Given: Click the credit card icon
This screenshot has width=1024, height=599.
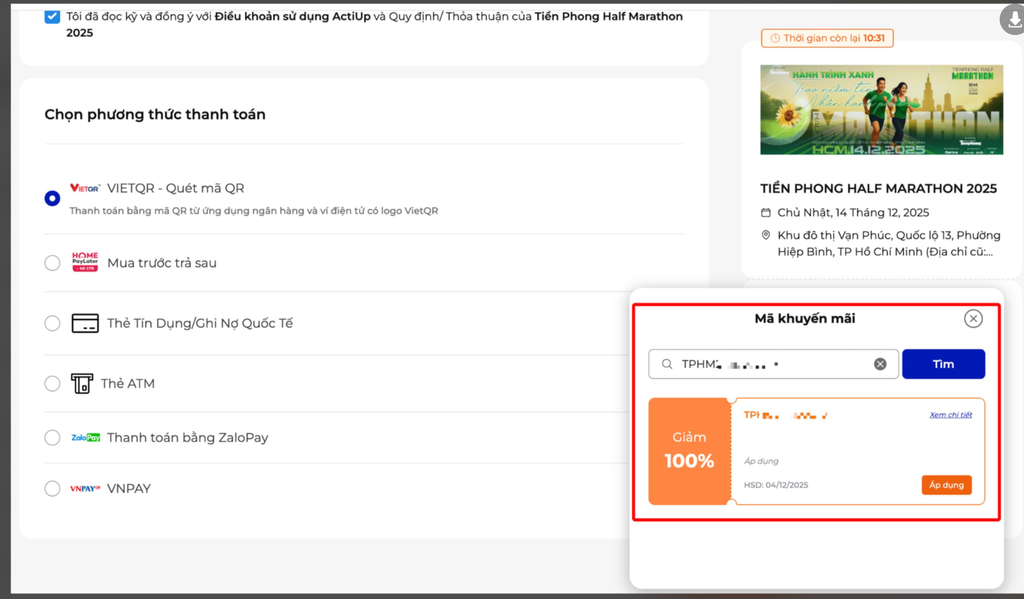Looking at the screenshot, I should pyautogui.click(x=85, y=323).
